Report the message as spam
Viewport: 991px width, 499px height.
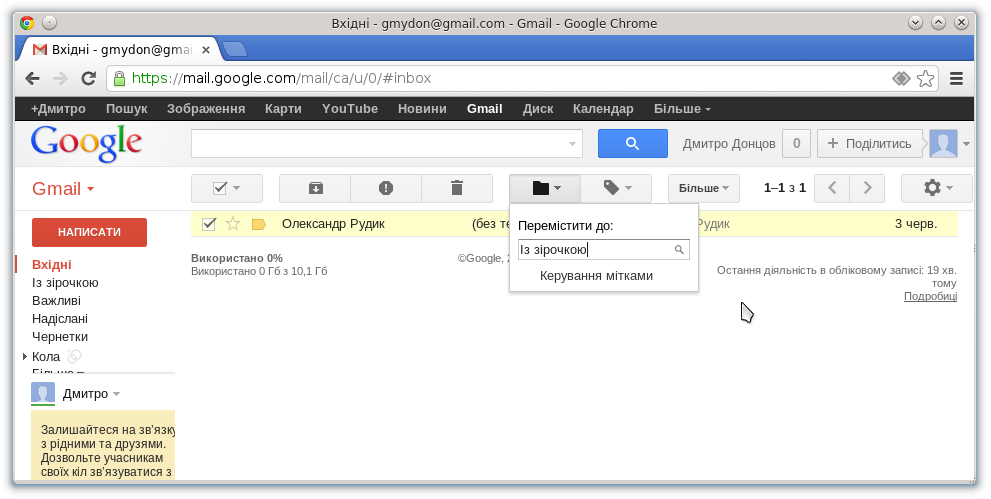pyautogui.click(x=386, y=188)
